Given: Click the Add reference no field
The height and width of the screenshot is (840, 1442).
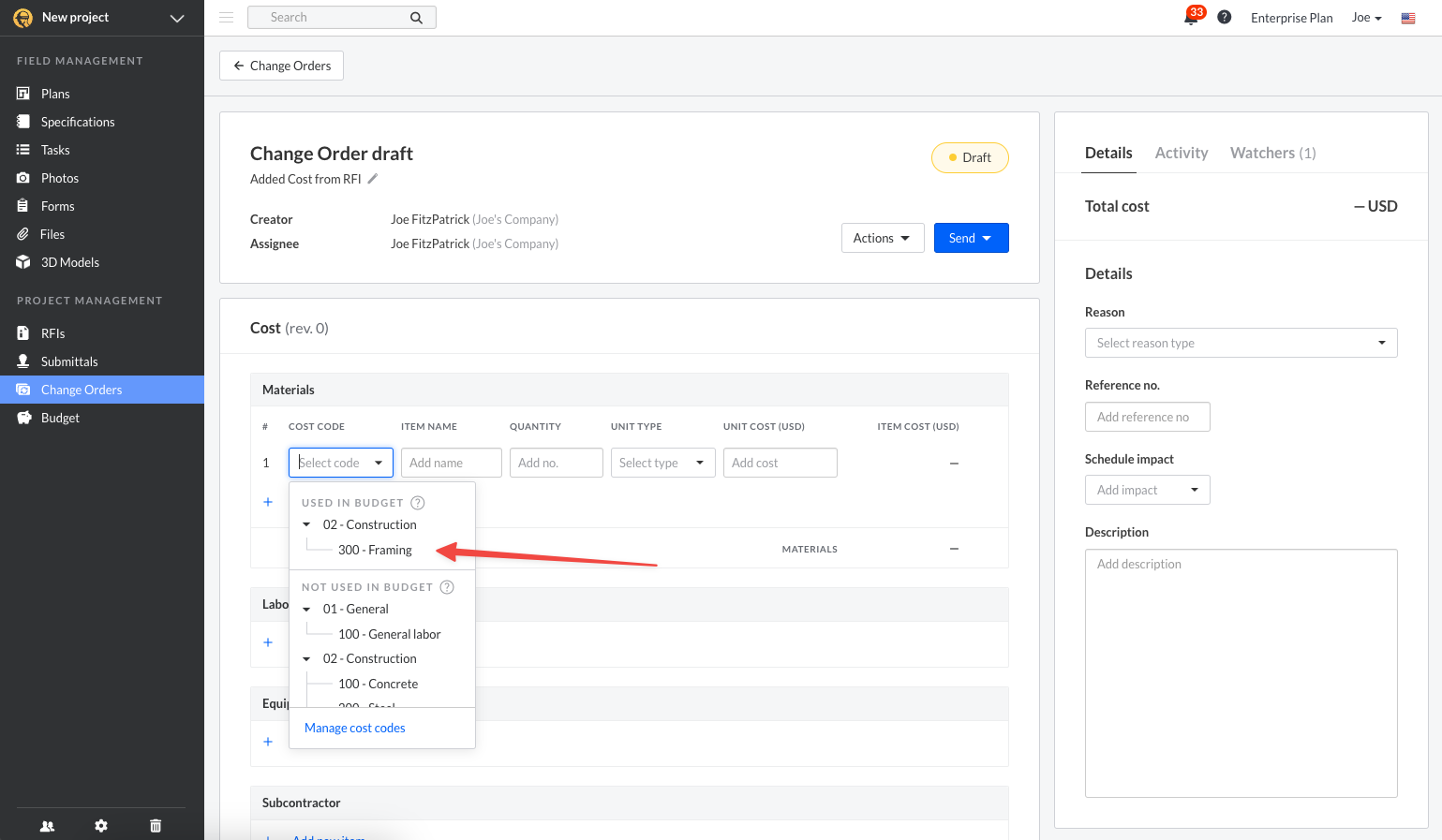Looking at the screenshot, I should point(1147,417).
